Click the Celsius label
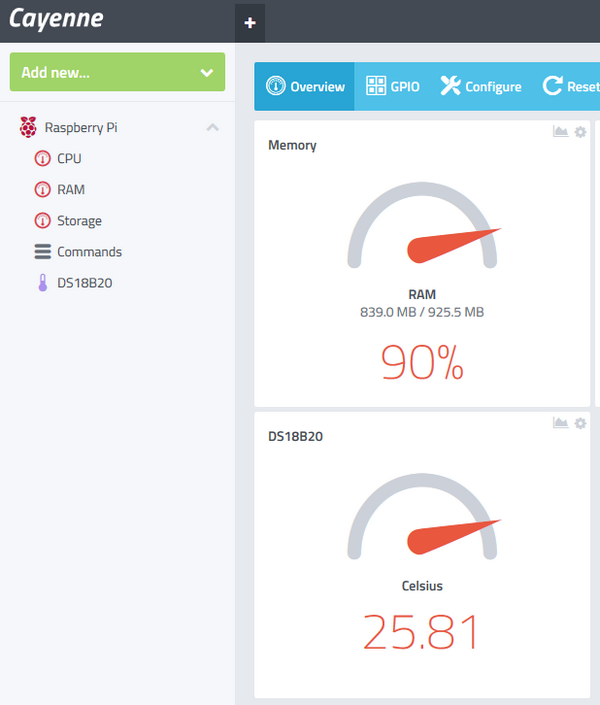The image size is (600, 705). (x=422, y=586)
